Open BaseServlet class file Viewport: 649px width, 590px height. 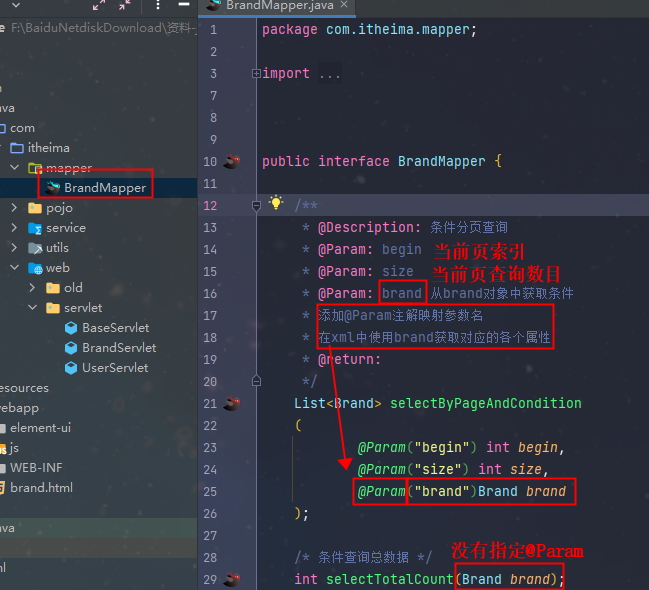tap(115, 328)
